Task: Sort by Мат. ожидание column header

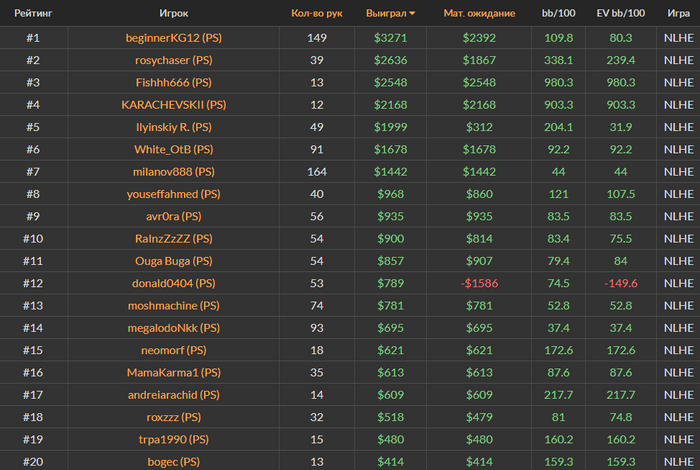Action: click(479, 14)
